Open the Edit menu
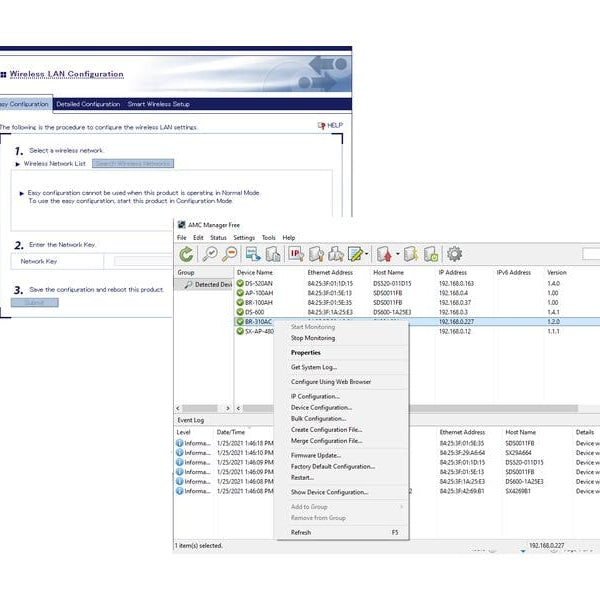The image size is (600, 600). coord(198,238)
